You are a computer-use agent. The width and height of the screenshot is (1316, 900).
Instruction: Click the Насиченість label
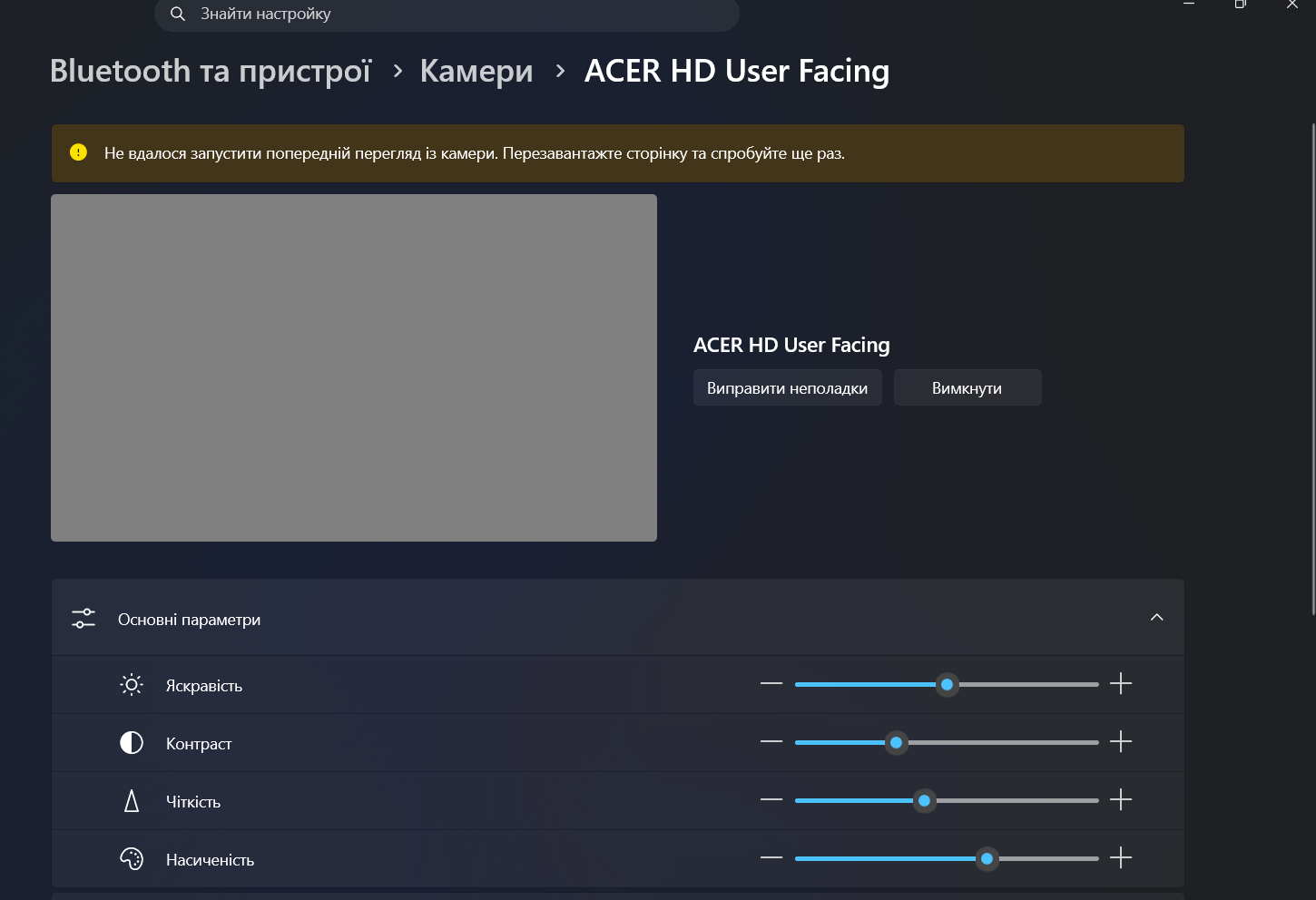tap(211, 860)
